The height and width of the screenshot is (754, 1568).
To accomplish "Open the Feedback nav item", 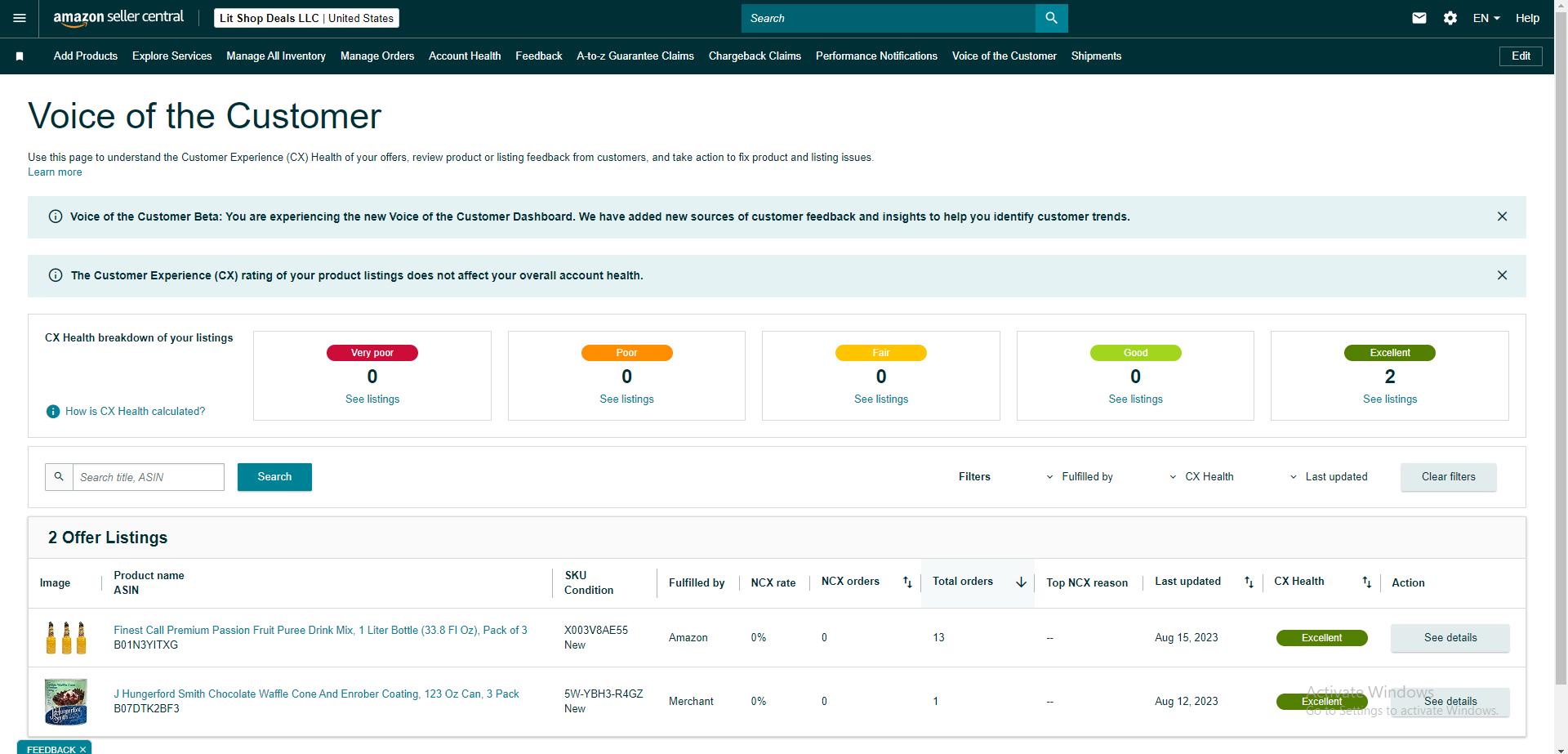I will [539, 56].
